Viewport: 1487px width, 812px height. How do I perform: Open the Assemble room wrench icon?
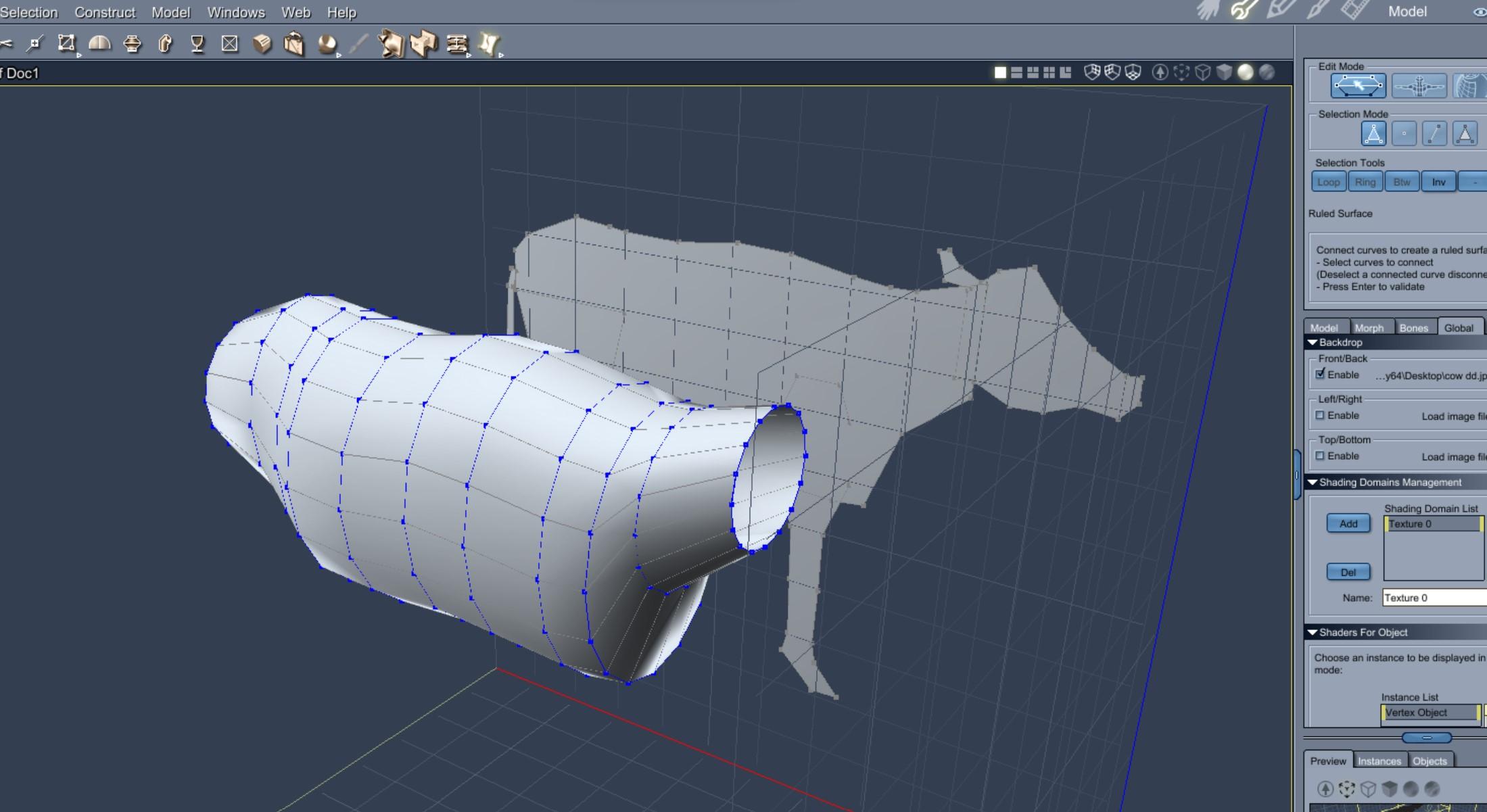(x=1243, y=10)
